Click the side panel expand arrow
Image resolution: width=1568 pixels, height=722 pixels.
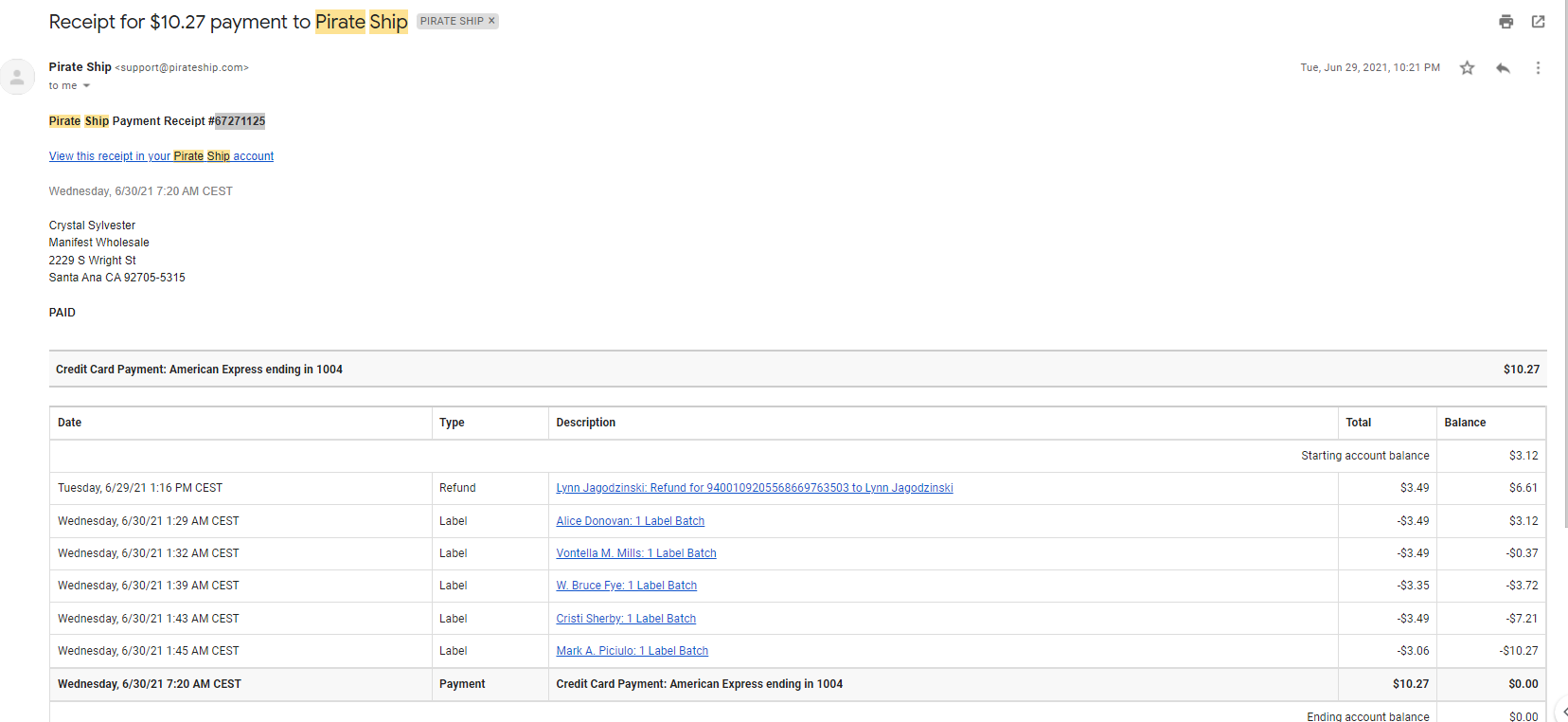[x=1563, y=712]
